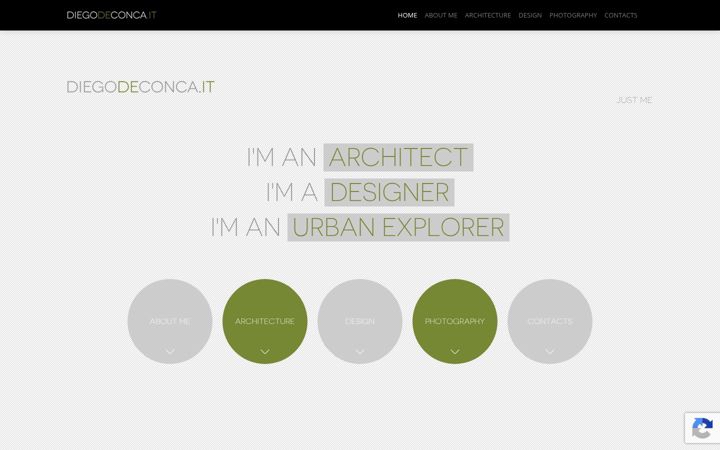
Task: Click the grey CONTACTS circle button
Action: tap(550, 321)
